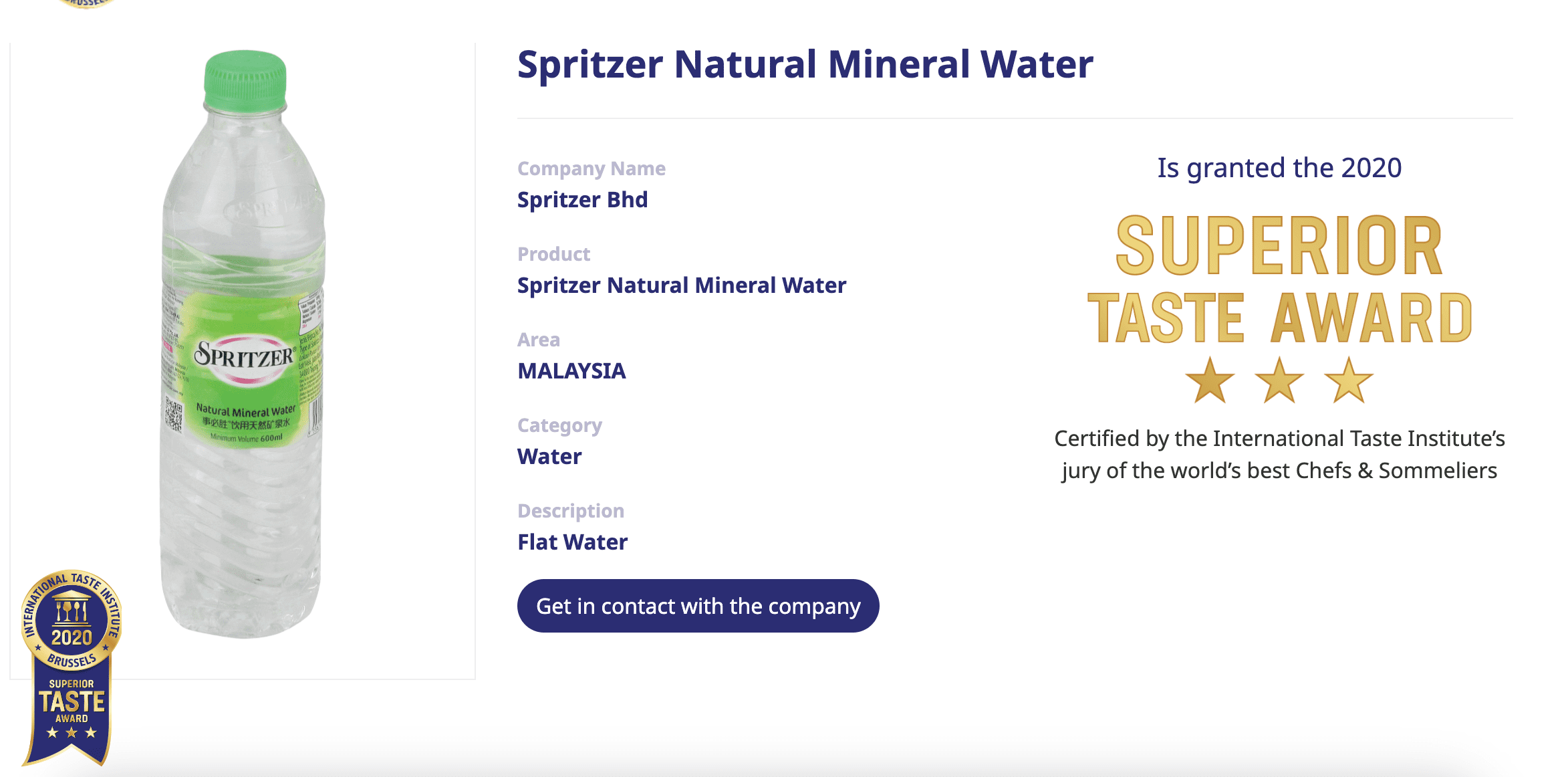1568x777 pixels.
Task: Click the third gold star under the award title
Action: pyautogui.click(x=1349, y=381)
